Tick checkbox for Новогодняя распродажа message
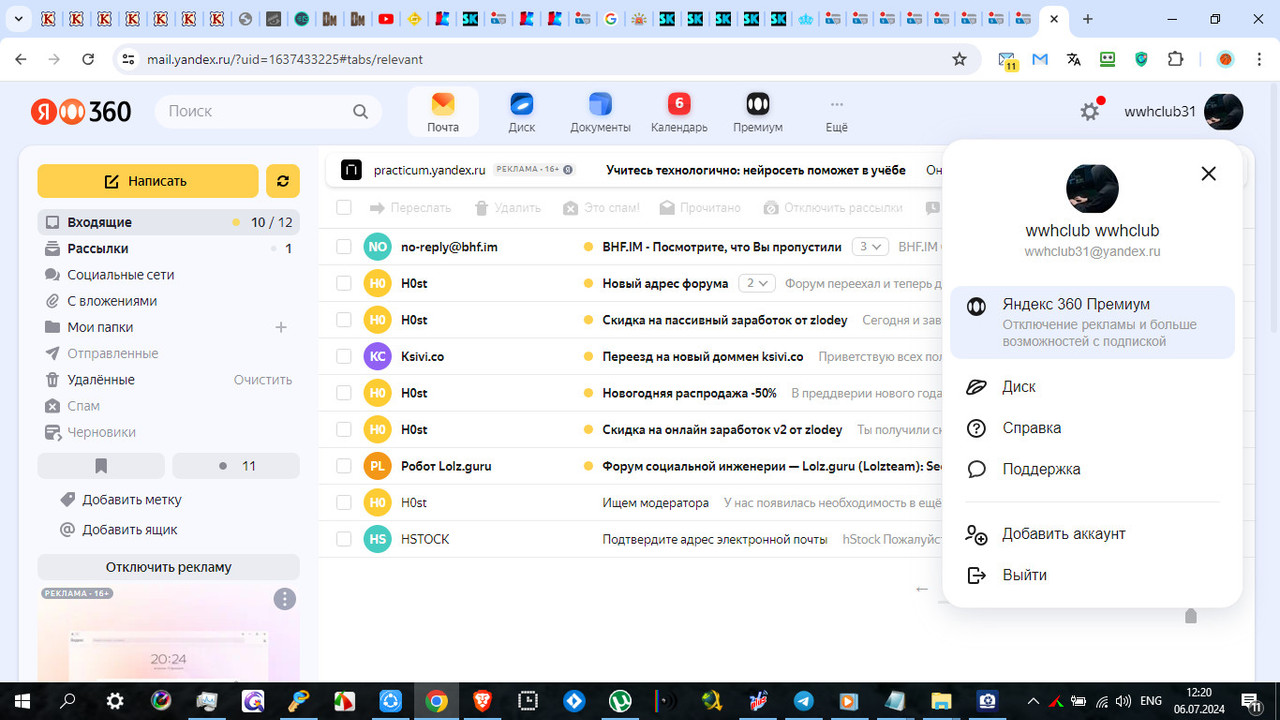Screen dimensions: 1280x720 [344, 393]
